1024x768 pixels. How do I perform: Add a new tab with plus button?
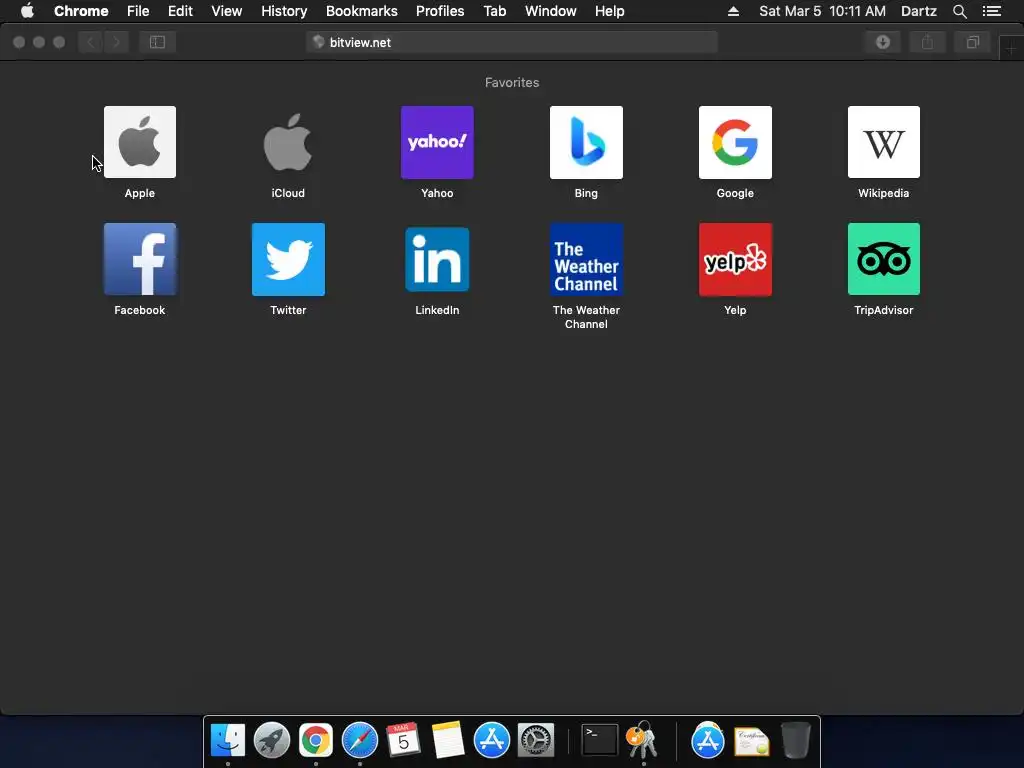1011,49
